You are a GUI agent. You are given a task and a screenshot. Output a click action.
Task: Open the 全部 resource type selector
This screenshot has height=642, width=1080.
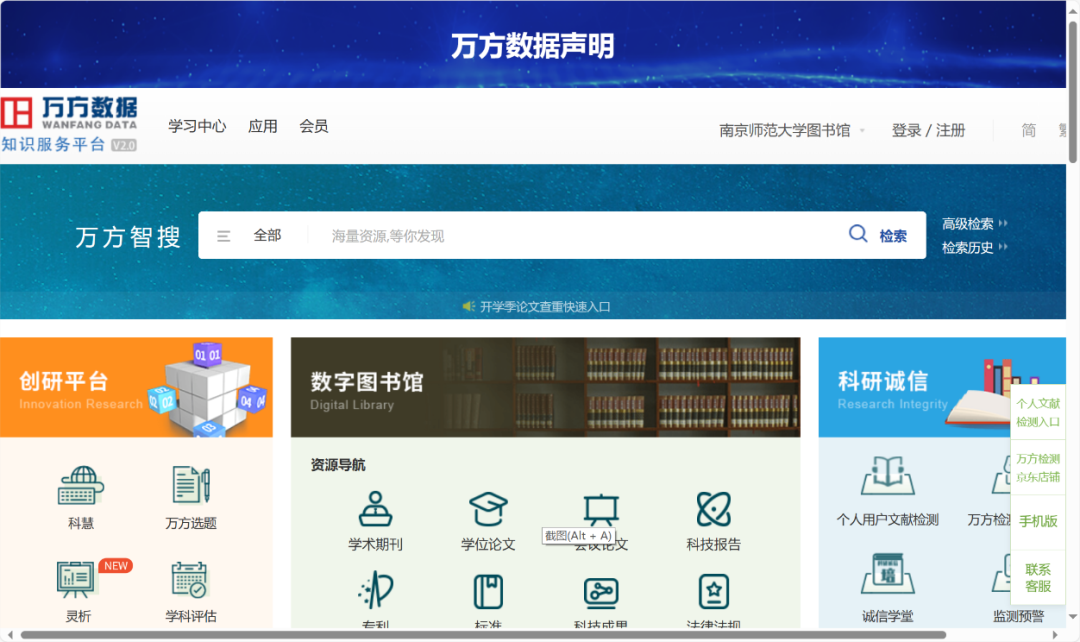267,236
